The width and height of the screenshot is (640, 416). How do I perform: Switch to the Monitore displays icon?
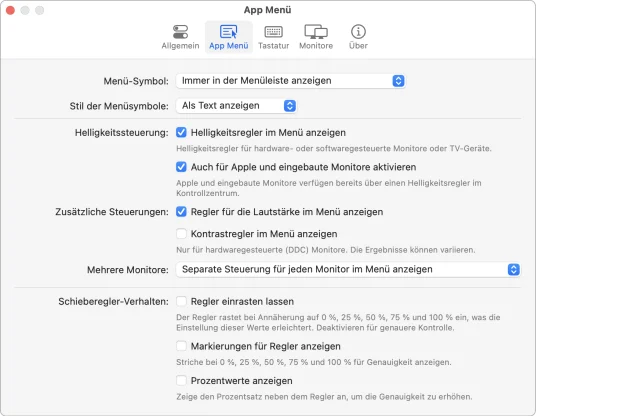316,32
